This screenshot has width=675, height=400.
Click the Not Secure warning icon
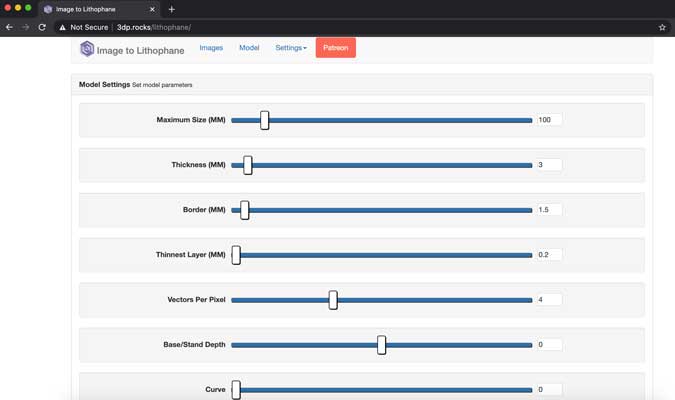(62, 27)
